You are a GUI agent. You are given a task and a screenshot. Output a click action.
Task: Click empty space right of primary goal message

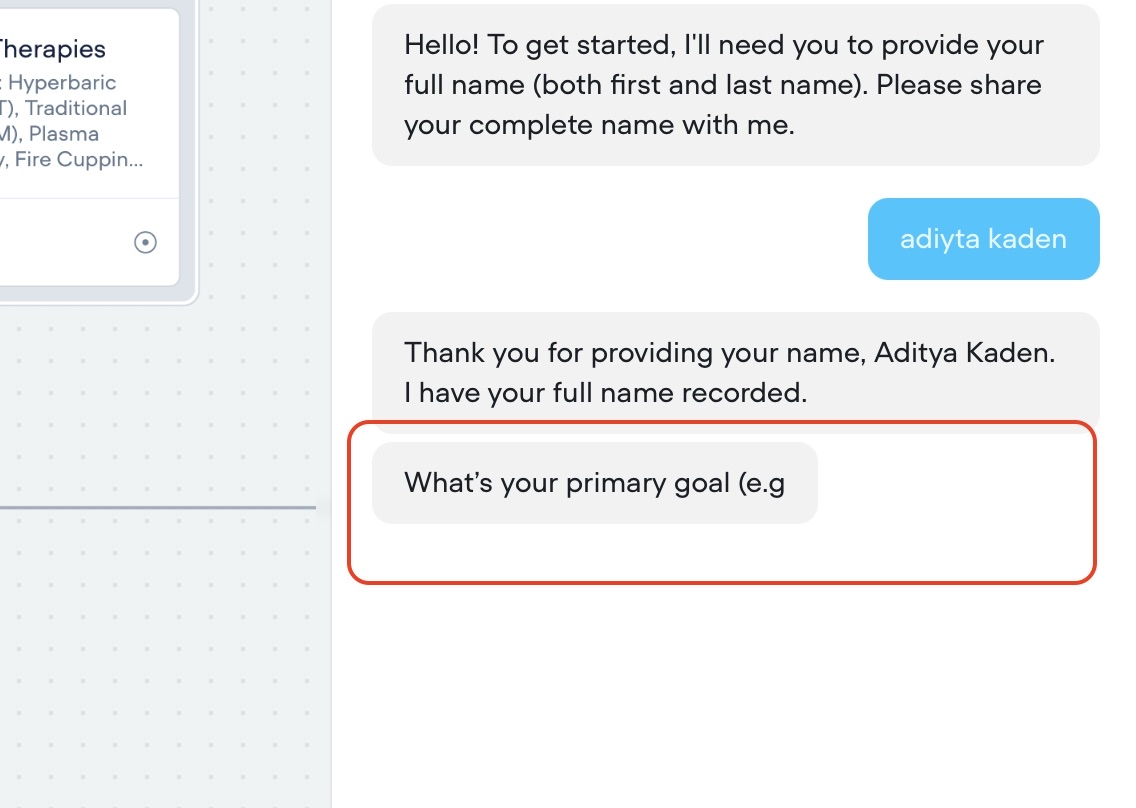coord(950,483)
